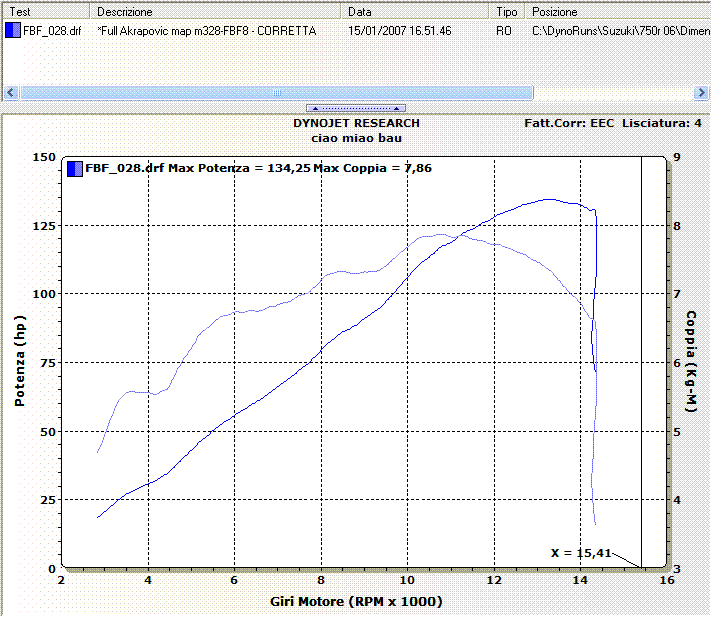Click the blue legend swatch beside FBF_028.drf
711x617 pixels.
tap(75, 168)
